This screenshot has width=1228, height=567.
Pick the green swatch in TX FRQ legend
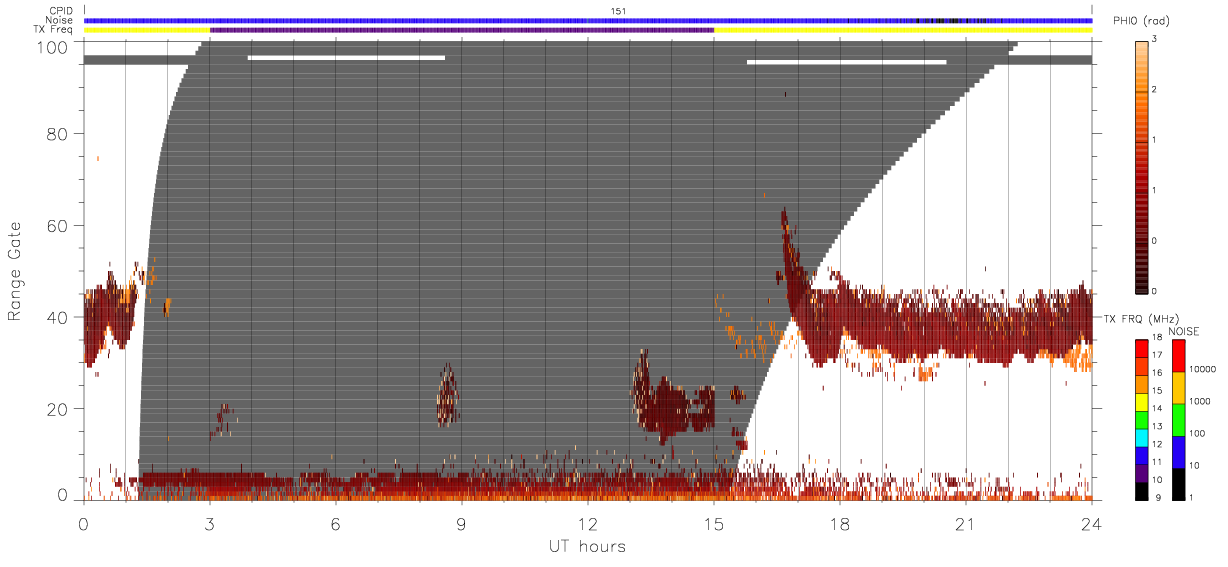coord(1142,421)
